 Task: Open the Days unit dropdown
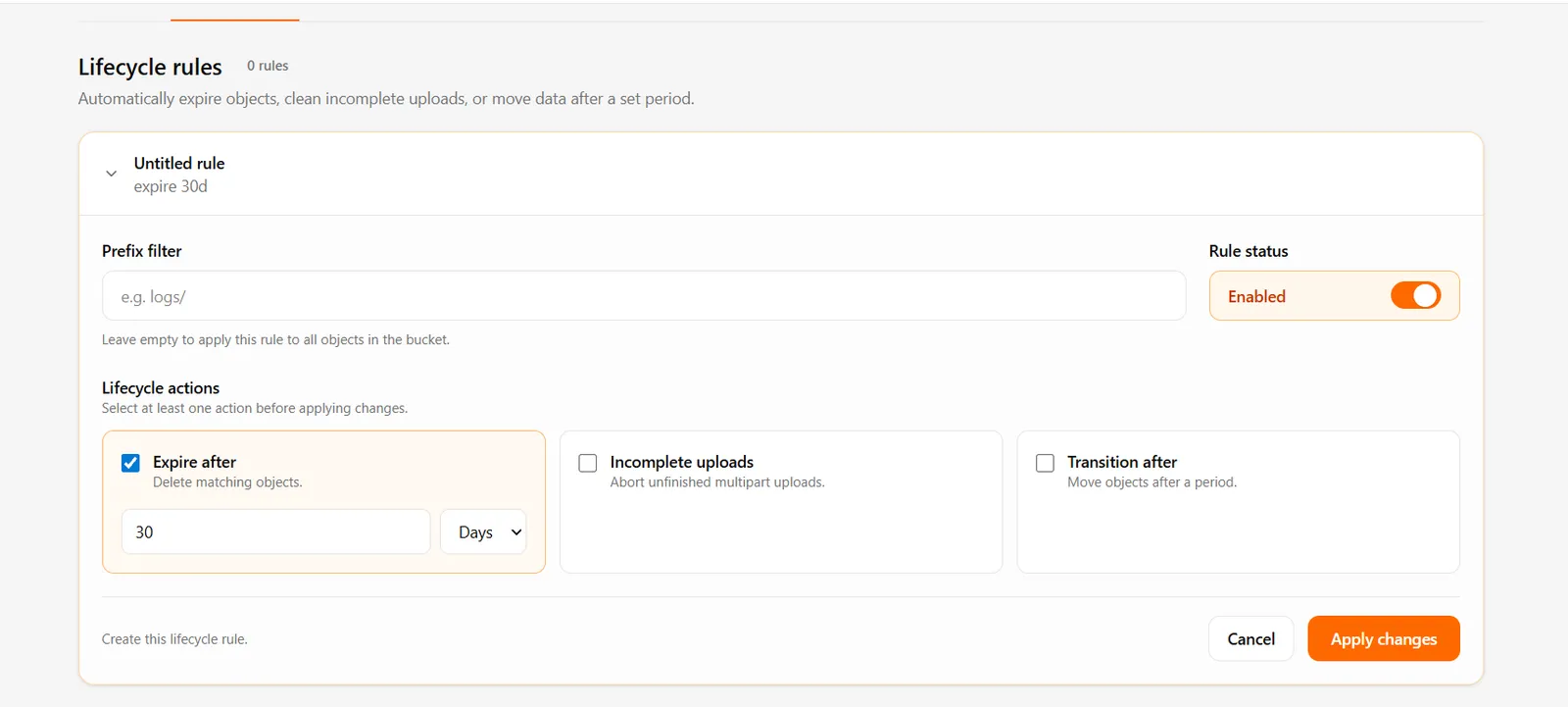pyautogui.click(x=483, y=531)
